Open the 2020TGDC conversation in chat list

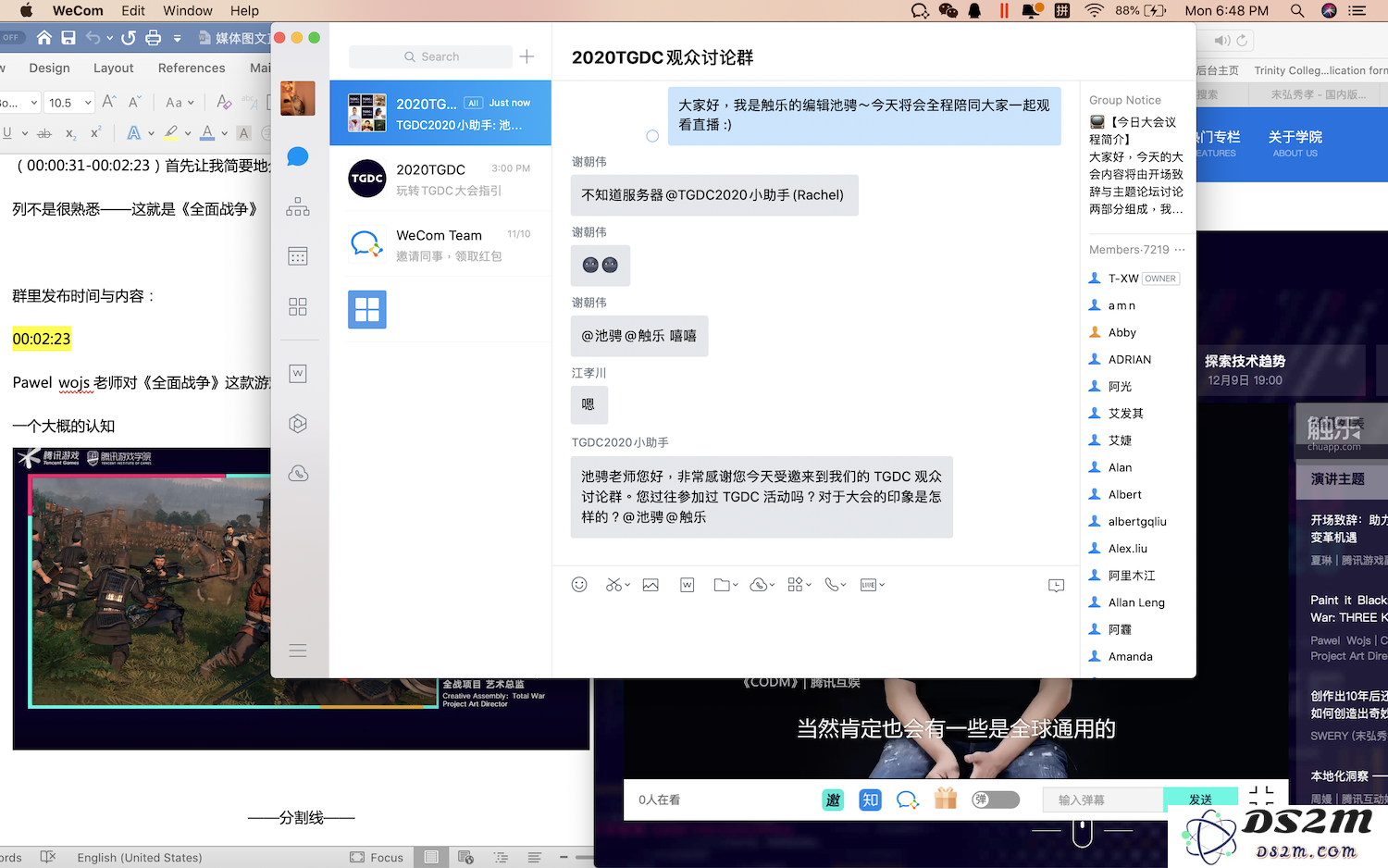(440, 180)
